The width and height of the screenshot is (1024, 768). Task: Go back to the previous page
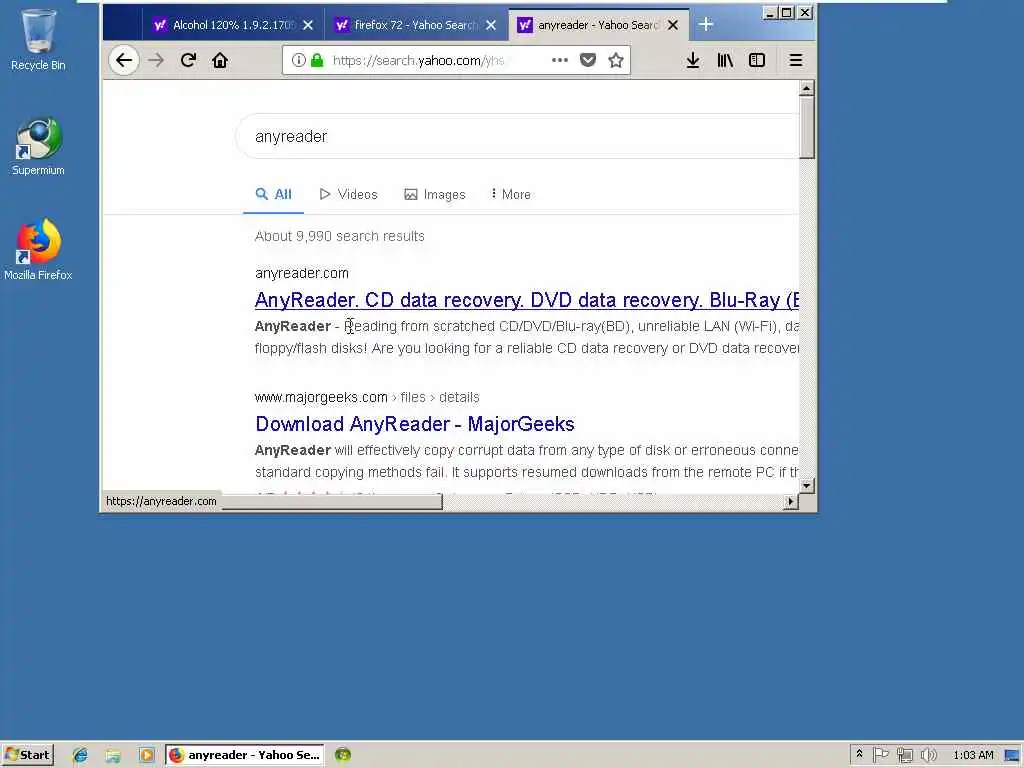click(x=123, y=61)
